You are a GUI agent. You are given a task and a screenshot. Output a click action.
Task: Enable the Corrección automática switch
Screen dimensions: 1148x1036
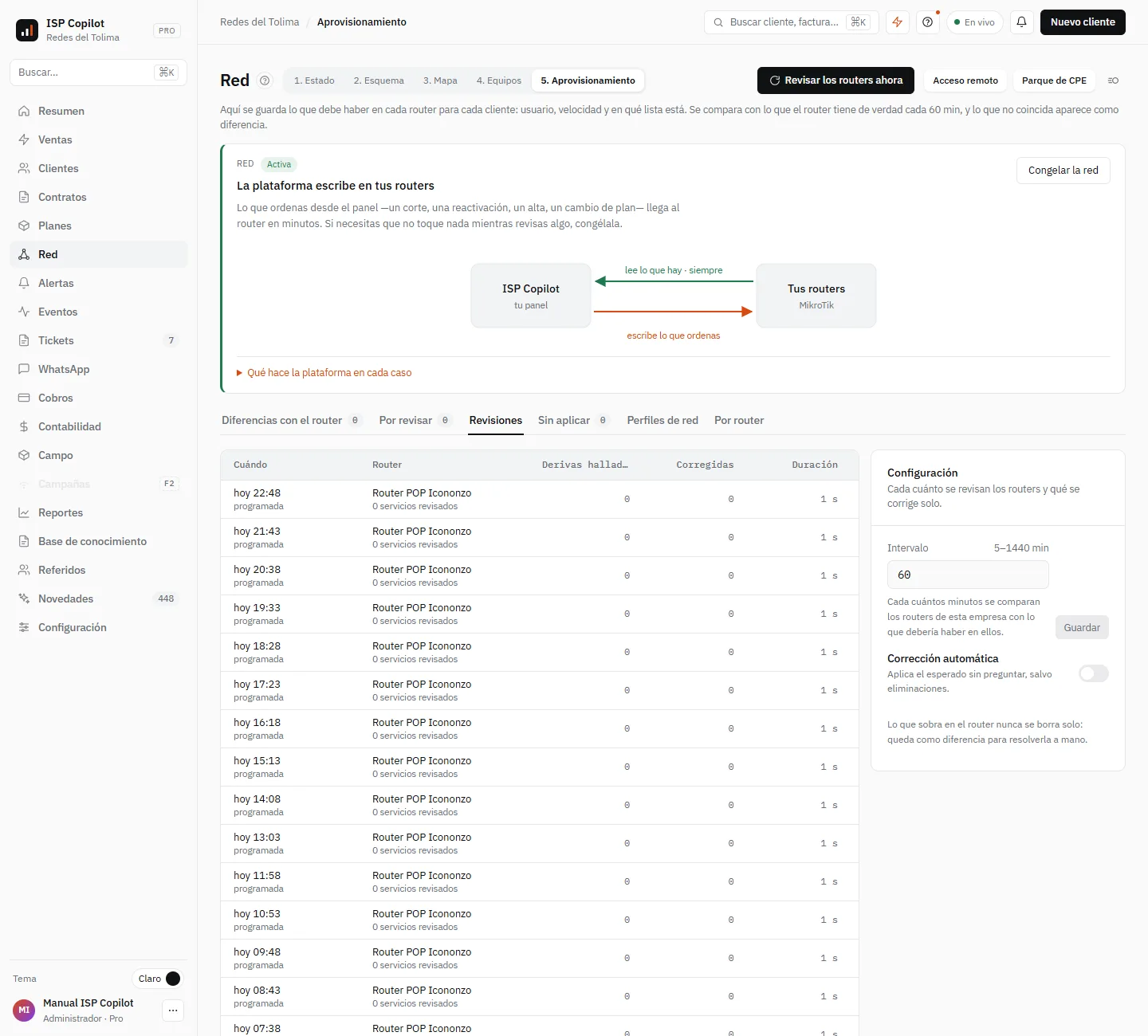(1093, 673)
